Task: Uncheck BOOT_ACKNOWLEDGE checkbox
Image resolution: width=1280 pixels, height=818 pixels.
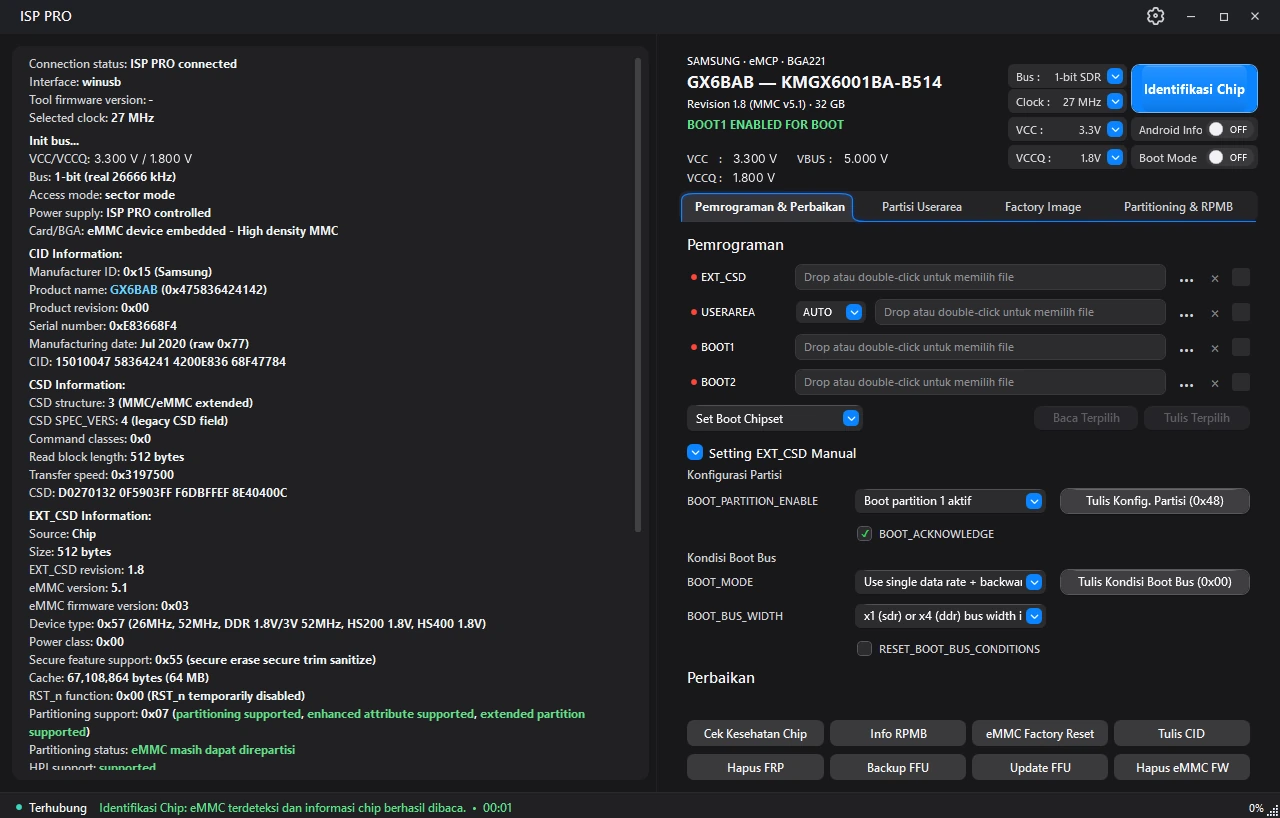Action: point(865,534)
